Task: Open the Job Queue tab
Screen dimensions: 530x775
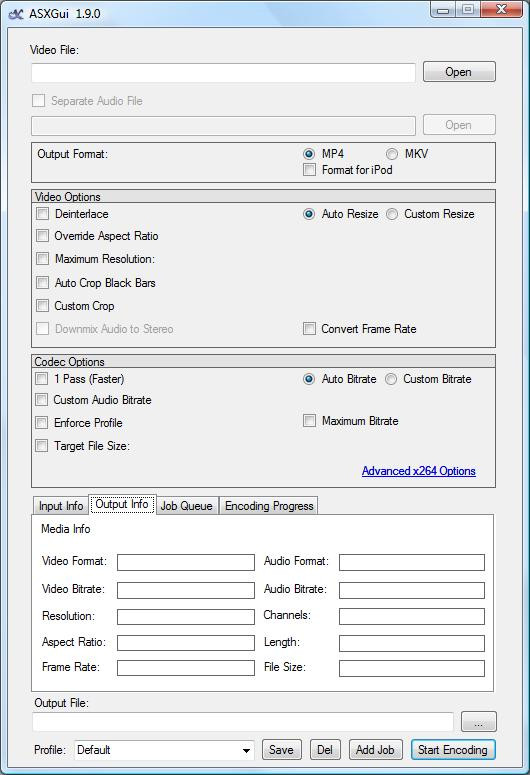Action: (x=187, y=506)
